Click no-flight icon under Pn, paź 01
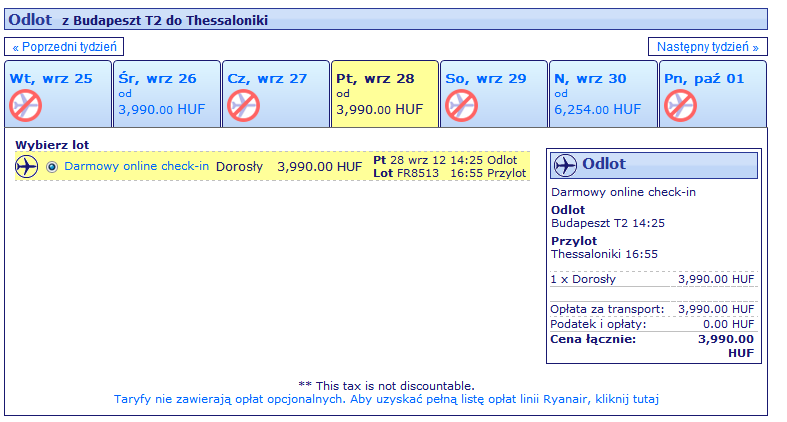 coord(680,105)
